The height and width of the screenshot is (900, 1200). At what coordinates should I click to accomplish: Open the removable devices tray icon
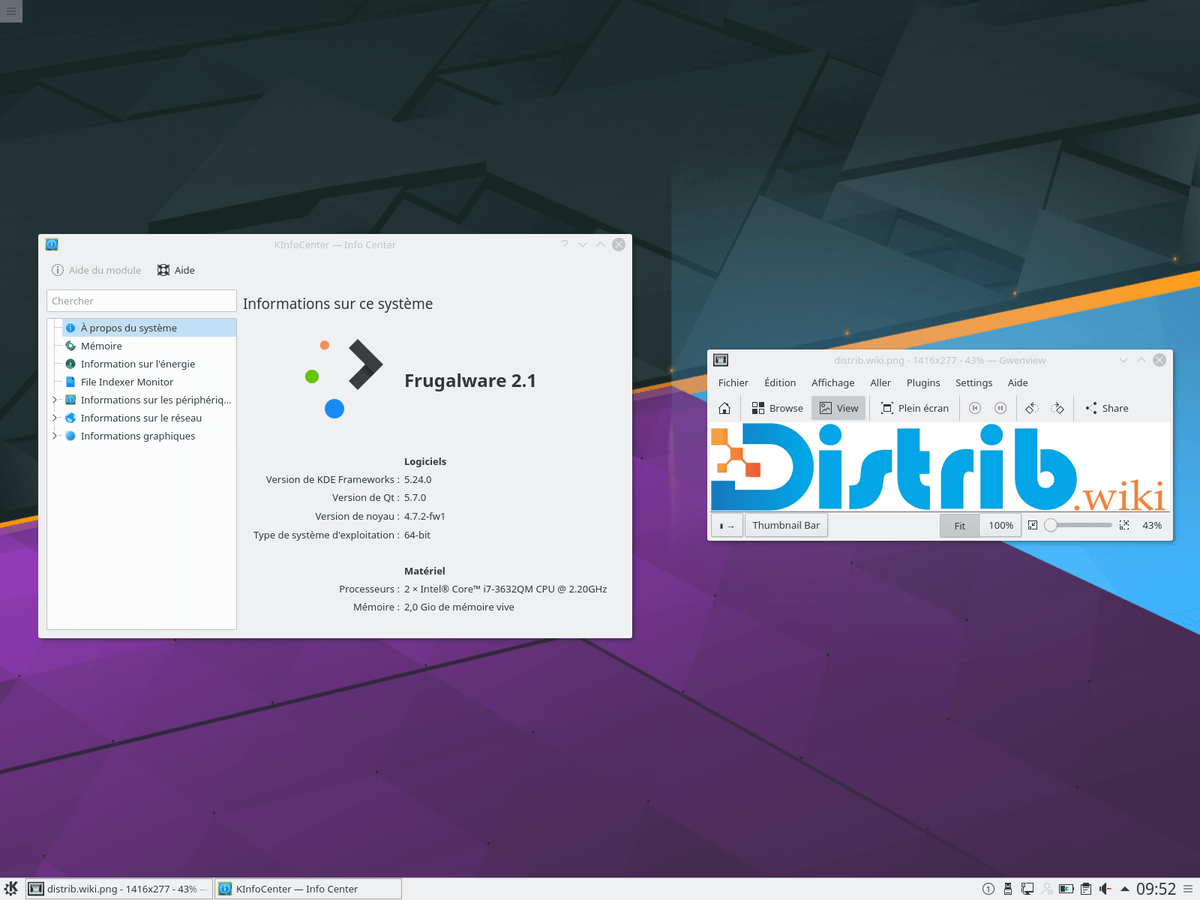(x=1008, y=889)
